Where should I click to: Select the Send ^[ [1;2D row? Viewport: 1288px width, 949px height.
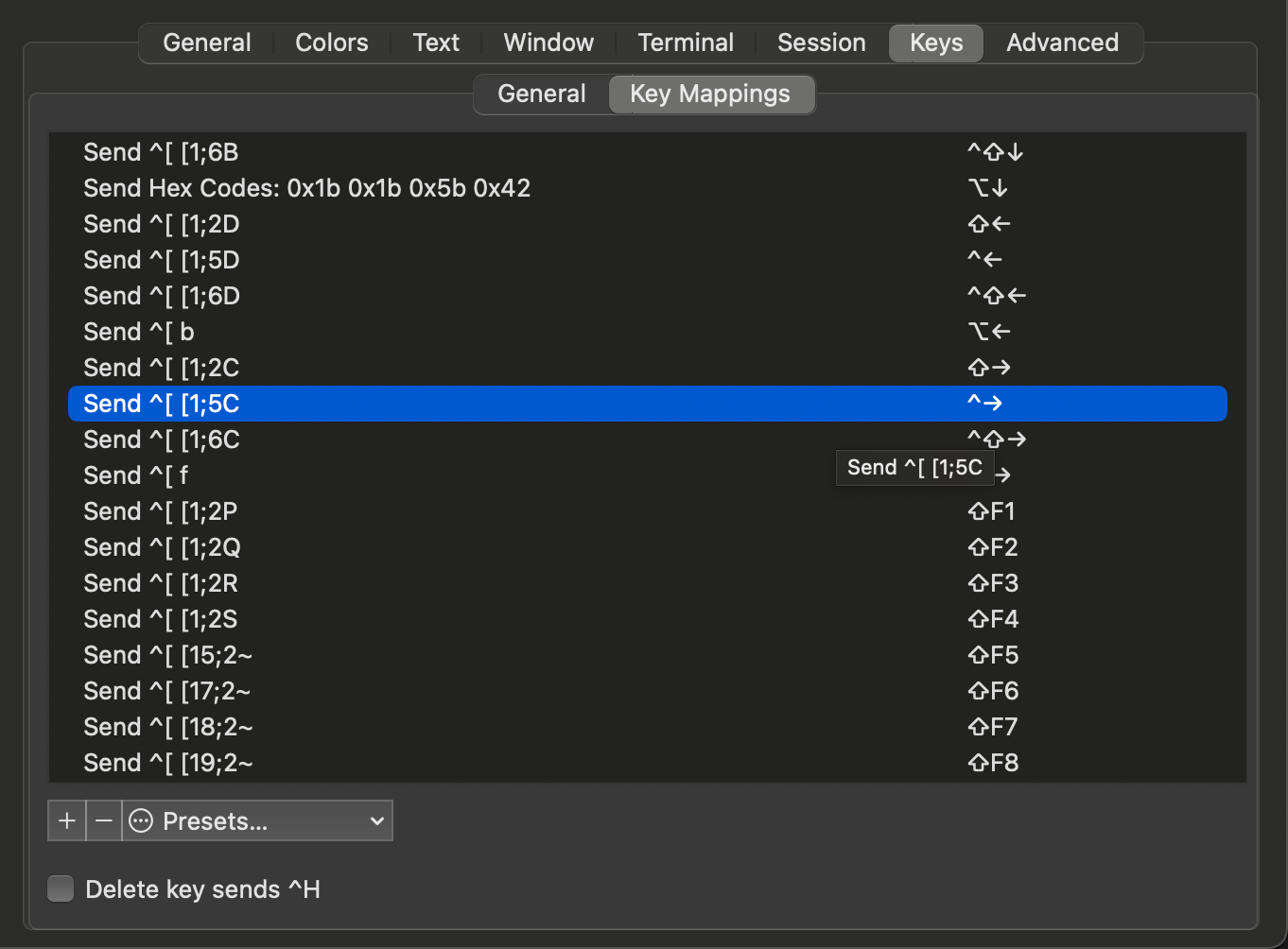point(648,224)
